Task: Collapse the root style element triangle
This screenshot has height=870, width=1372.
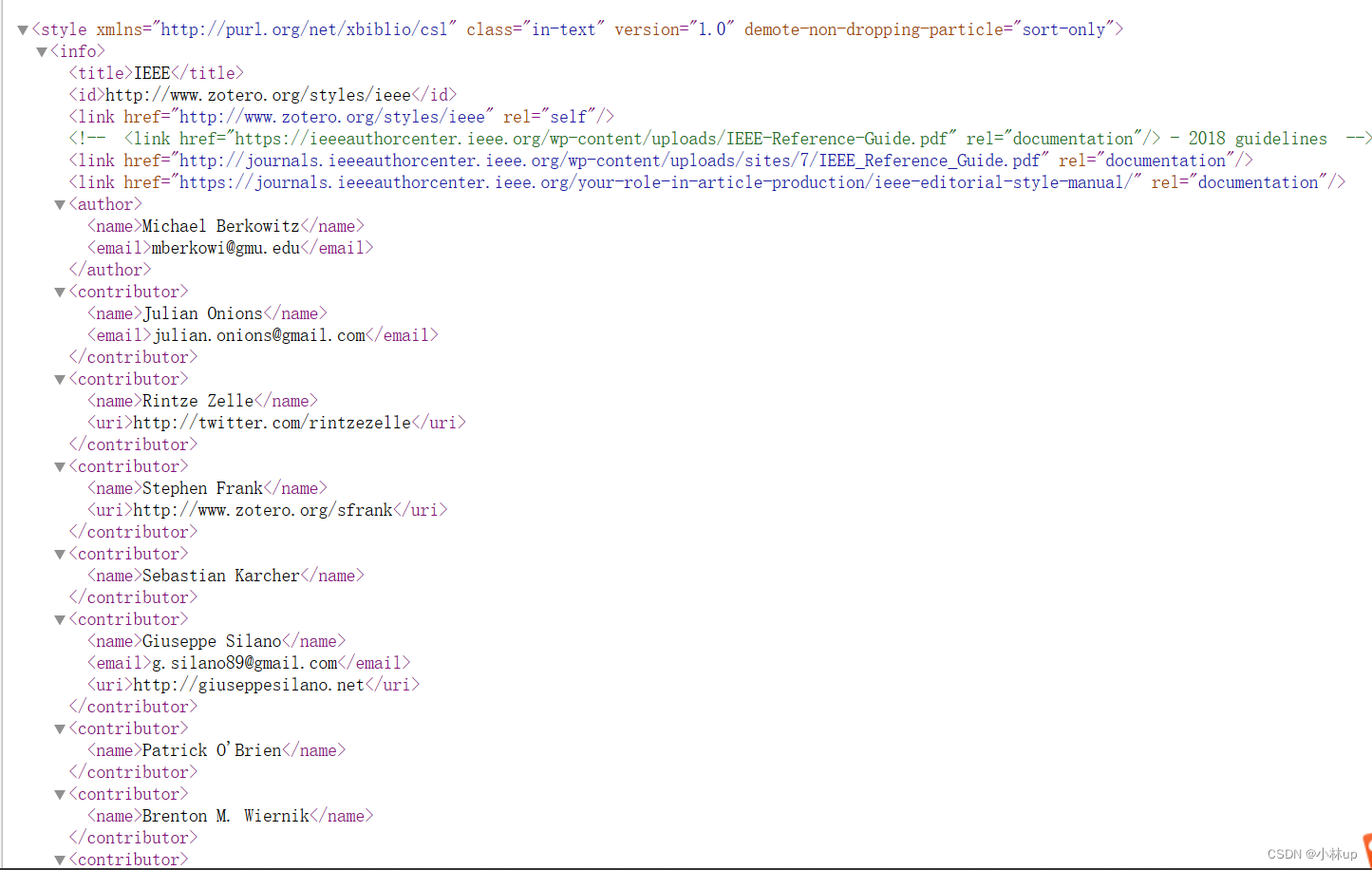Action: click(x=23, y=30)
